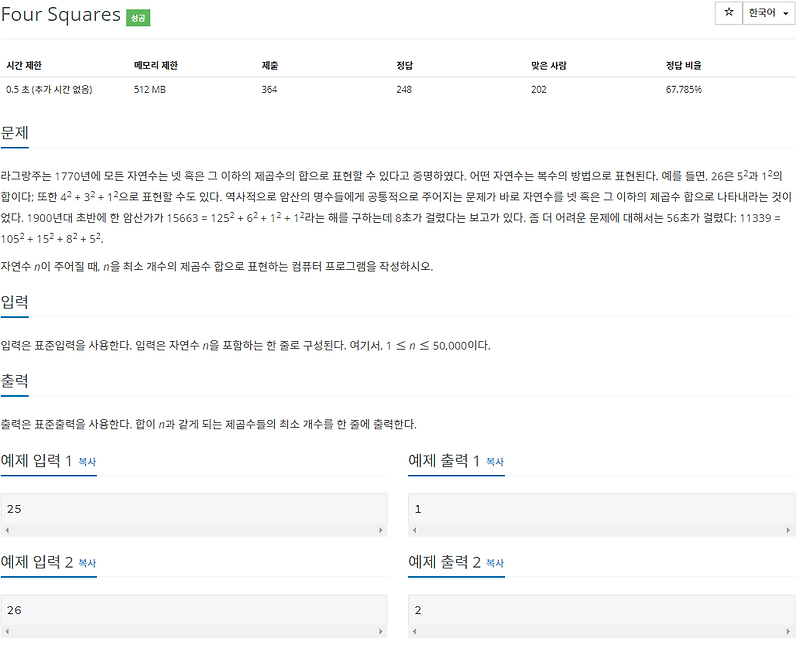Click the caret arrow beside 한국어
The image size is (800, 645).
pos(785,13)
